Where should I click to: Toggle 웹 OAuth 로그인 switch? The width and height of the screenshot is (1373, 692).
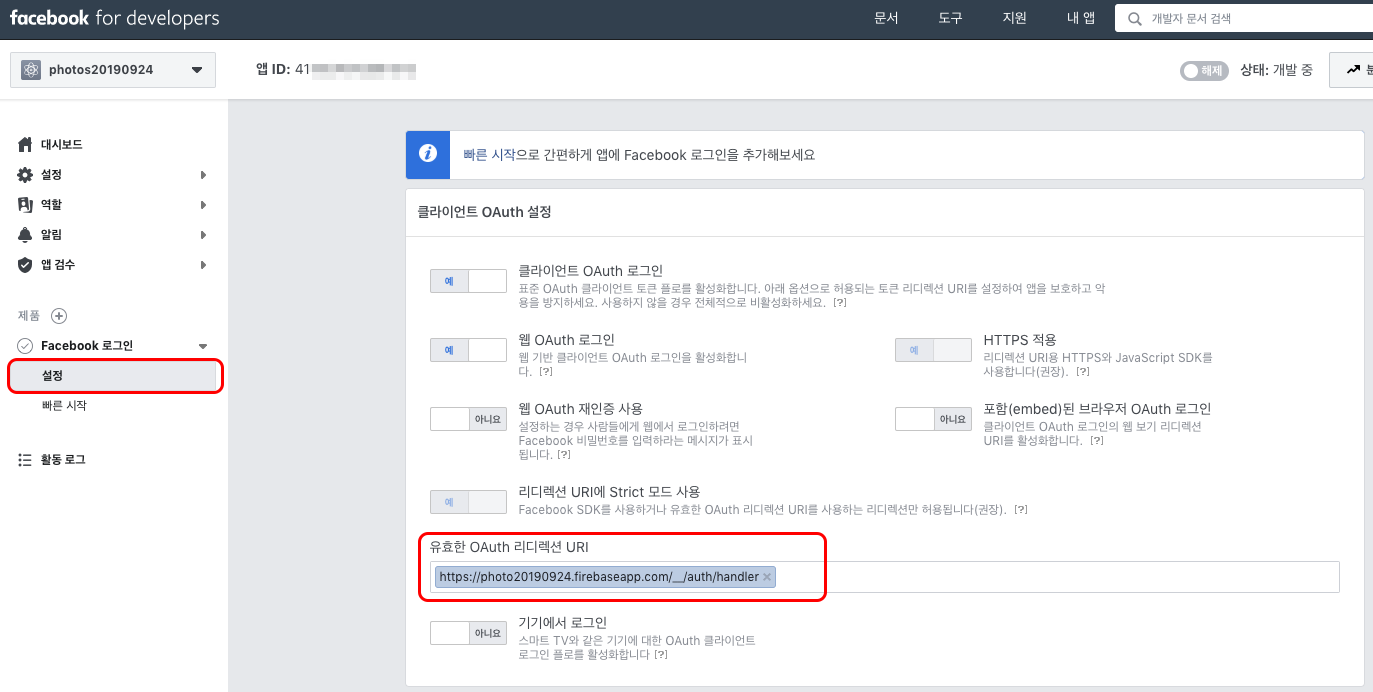pos(468,350)
